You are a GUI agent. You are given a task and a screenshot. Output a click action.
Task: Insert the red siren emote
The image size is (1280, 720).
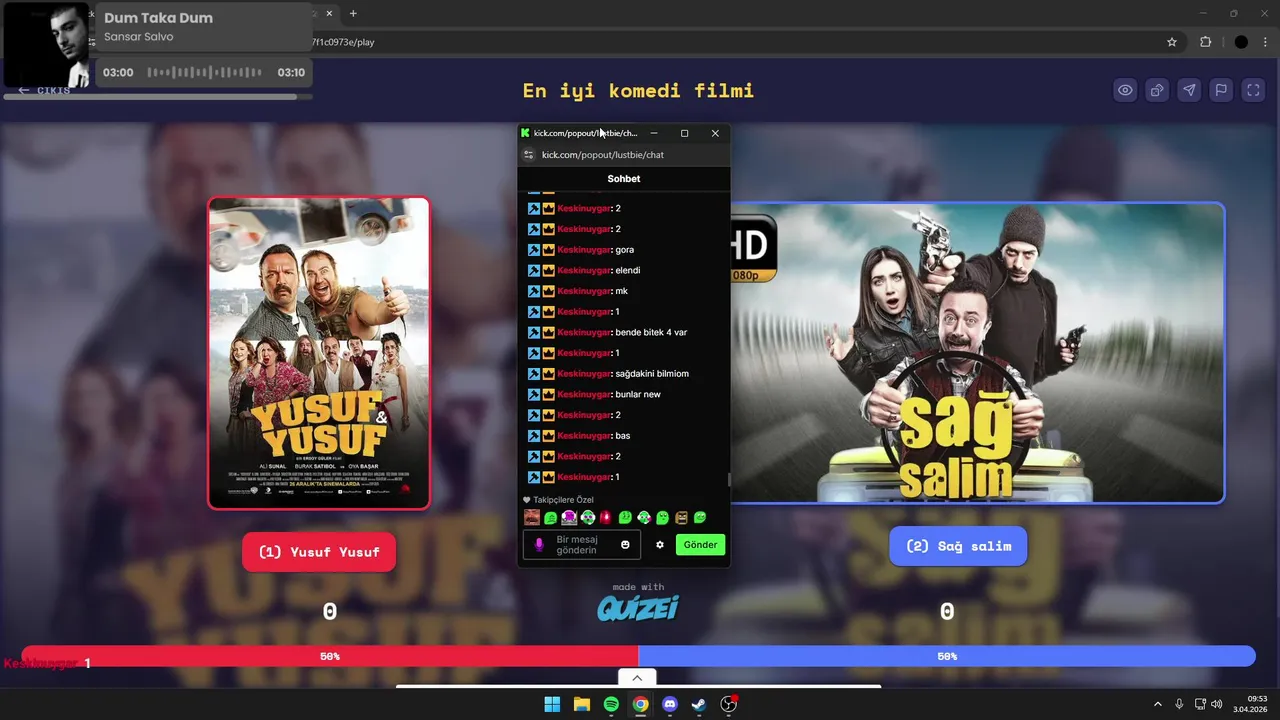point(606,517)
